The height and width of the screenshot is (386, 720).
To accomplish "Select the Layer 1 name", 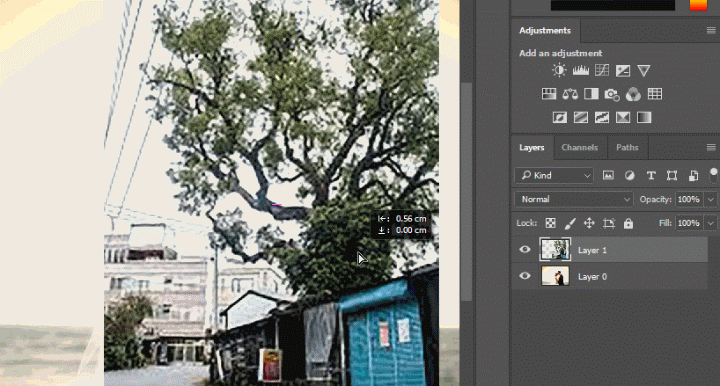I will pyautogui.click(x=592, y=250).
